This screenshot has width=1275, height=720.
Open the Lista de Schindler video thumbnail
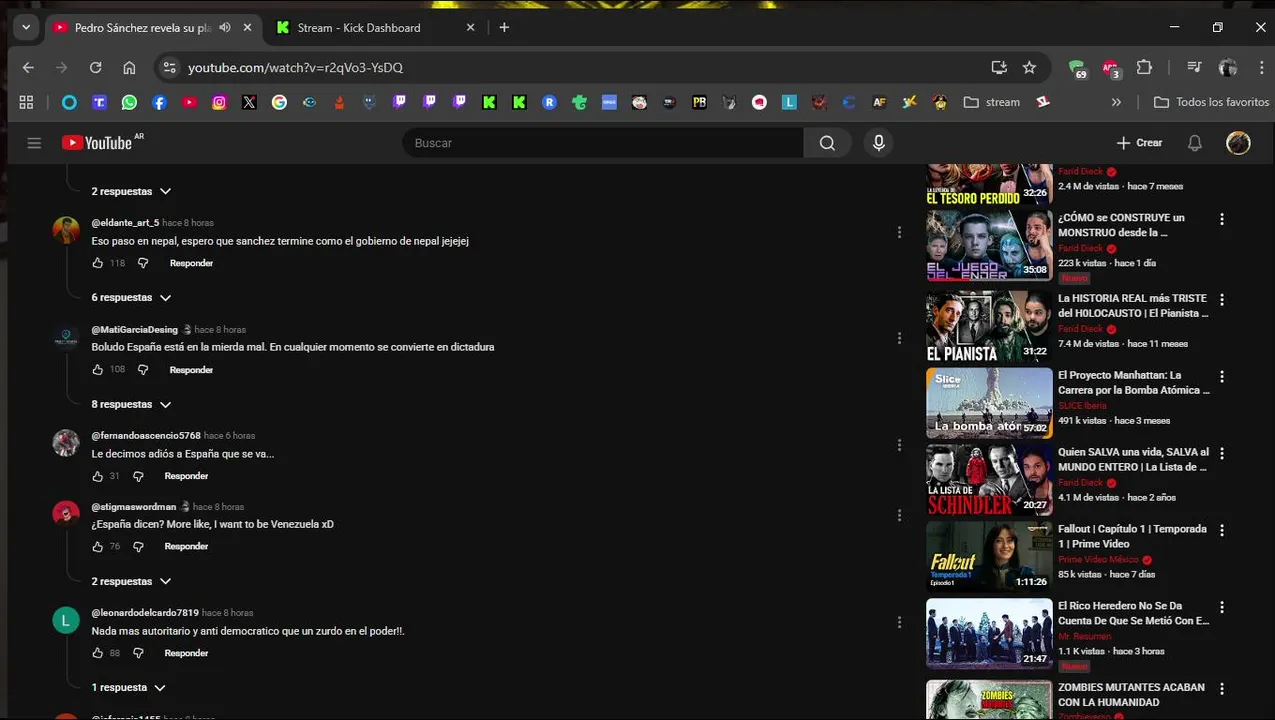pos(989,480)
